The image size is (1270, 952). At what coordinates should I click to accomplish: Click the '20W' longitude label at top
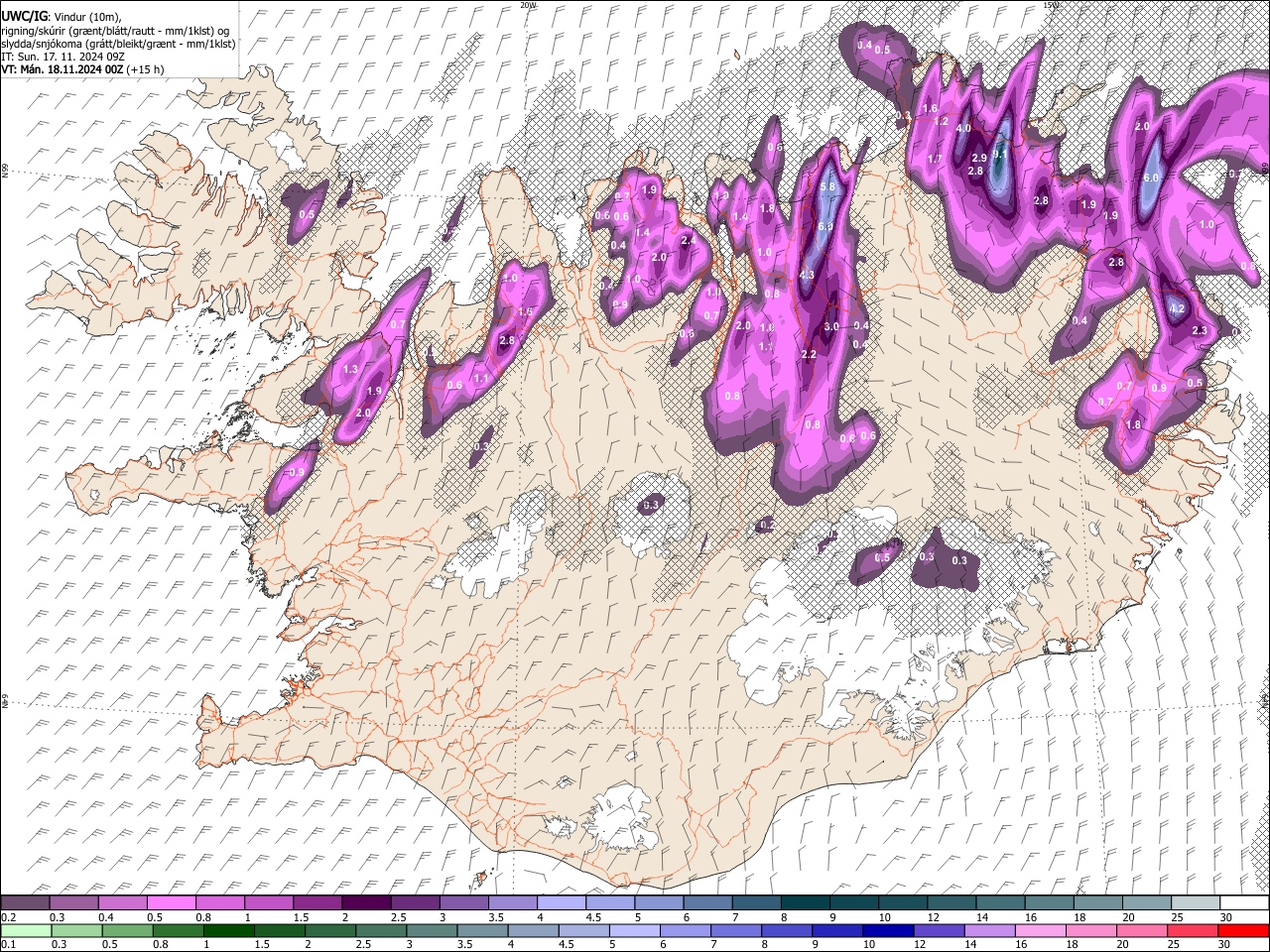pyautogui.click(x=528, y=5)
